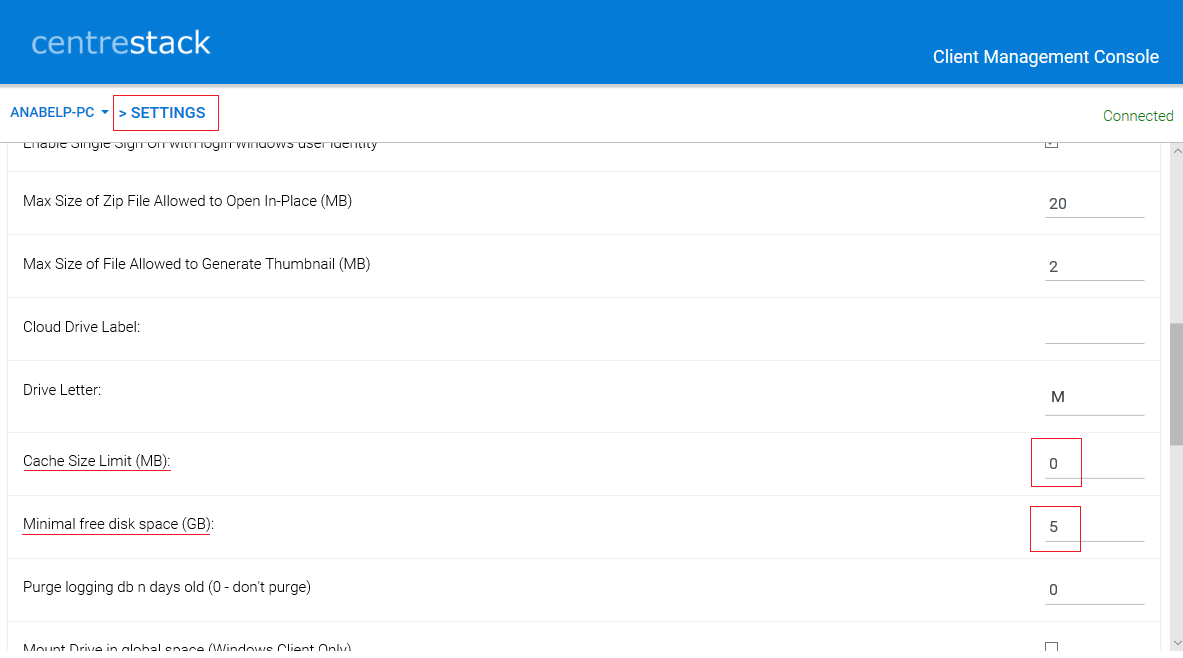Click the Client Management Console title
Screen dimensions: 1183x658
(1045, 57)
